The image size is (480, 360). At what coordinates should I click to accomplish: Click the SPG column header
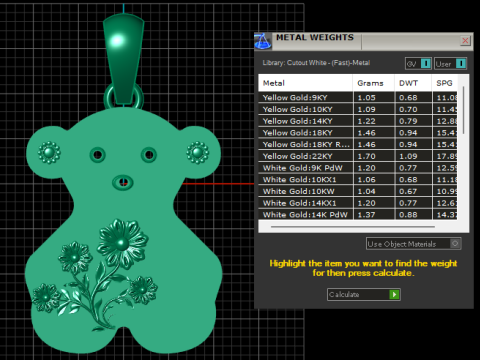[445, 83]
